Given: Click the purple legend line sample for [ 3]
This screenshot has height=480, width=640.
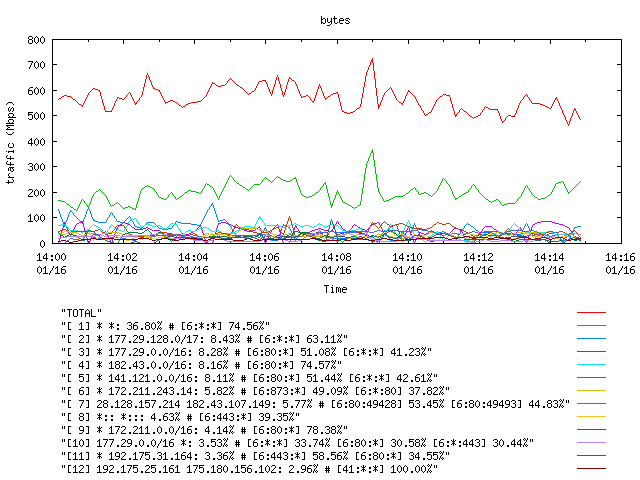Looking at the screenshot, I should [x=591, y=351].
